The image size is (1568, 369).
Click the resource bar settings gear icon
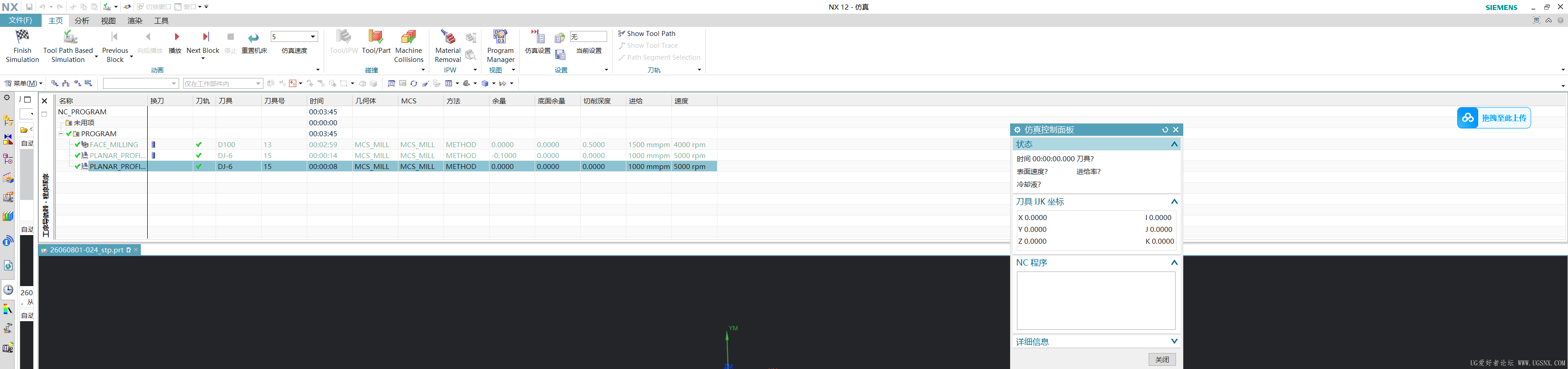click(7, 98)
